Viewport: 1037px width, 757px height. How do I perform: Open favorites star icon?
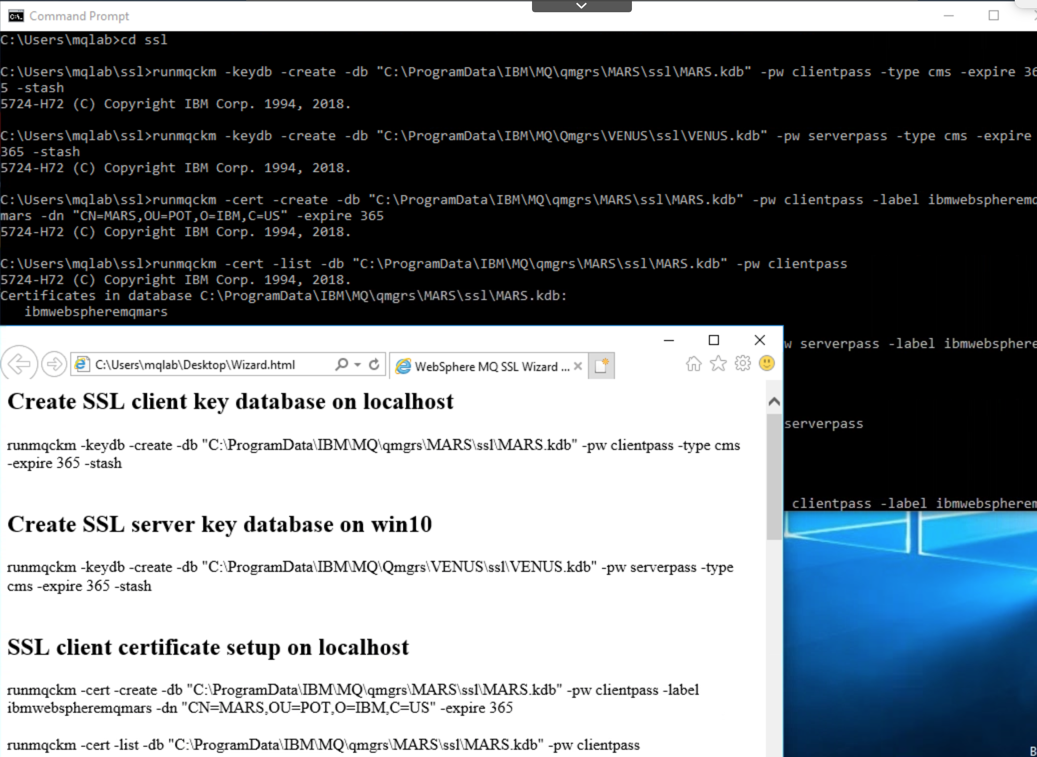(x=718, y=363)
